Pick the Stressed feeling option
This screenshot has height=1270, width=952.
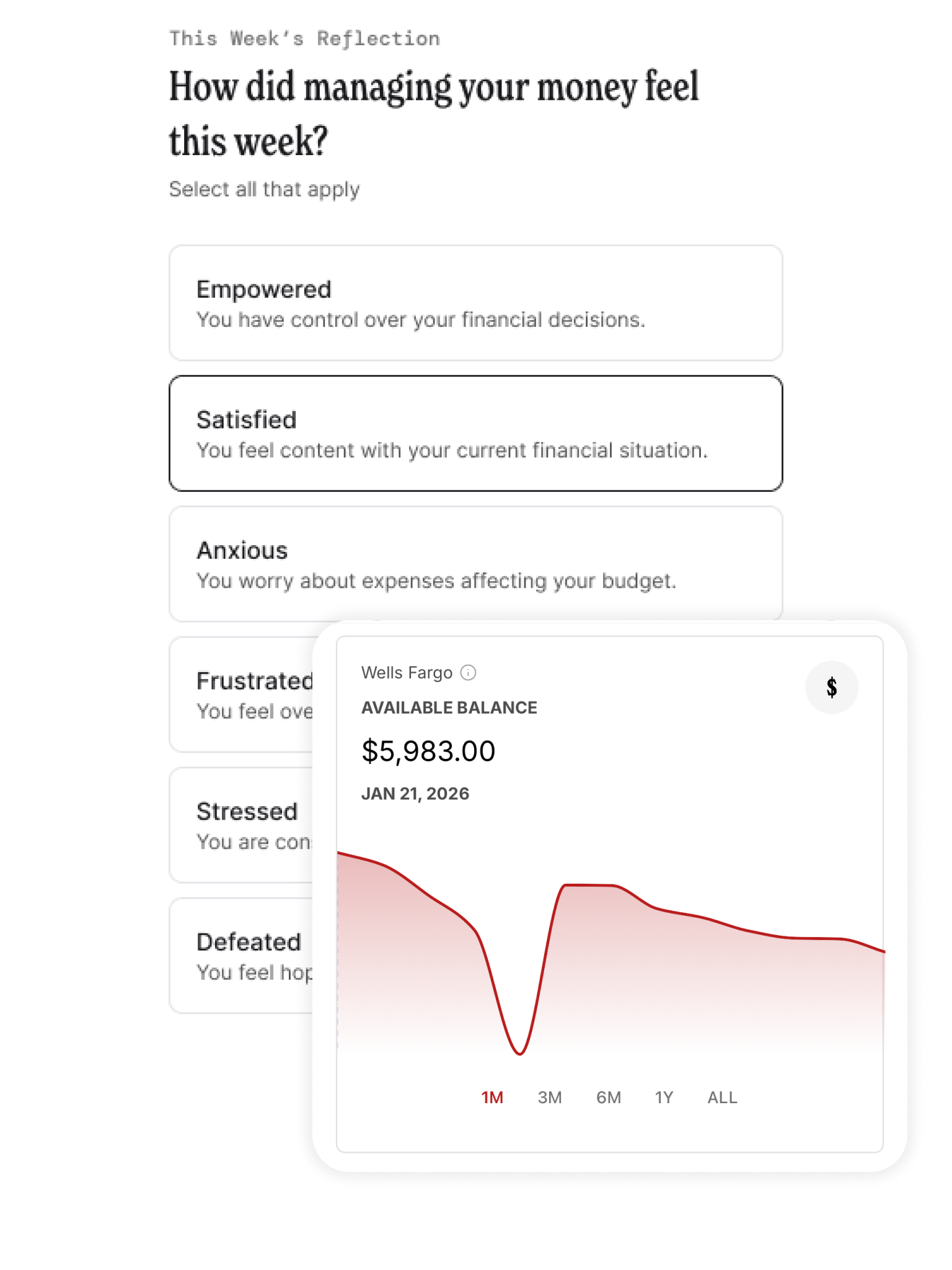point(242,825)
